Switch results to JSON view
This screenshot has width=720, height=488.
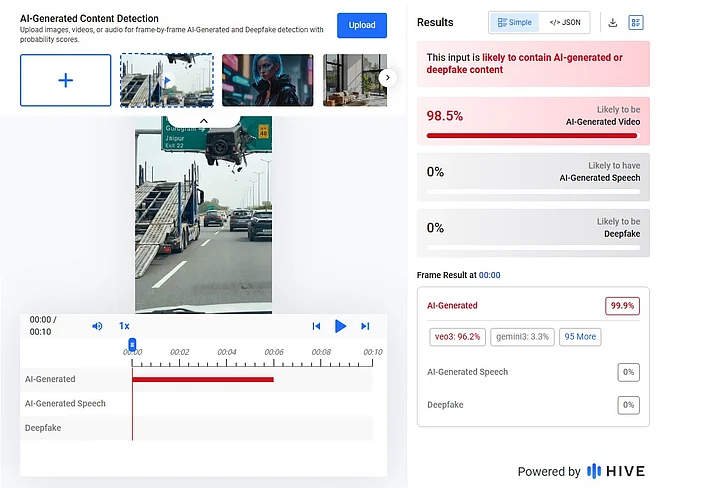tap(564, 22)
